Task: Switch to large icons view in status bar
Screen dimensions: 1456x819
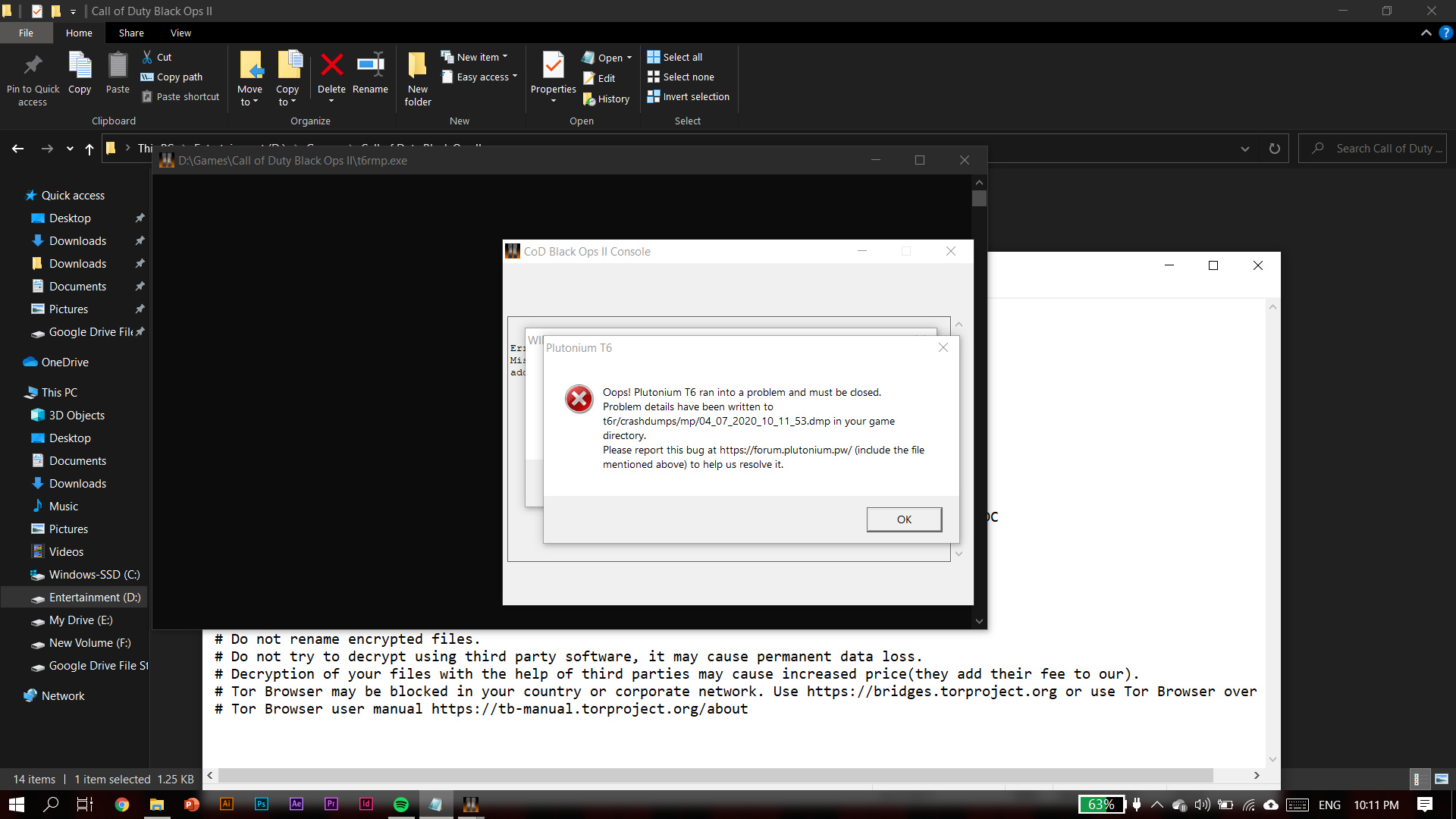Action: [x=1442, y=779]
